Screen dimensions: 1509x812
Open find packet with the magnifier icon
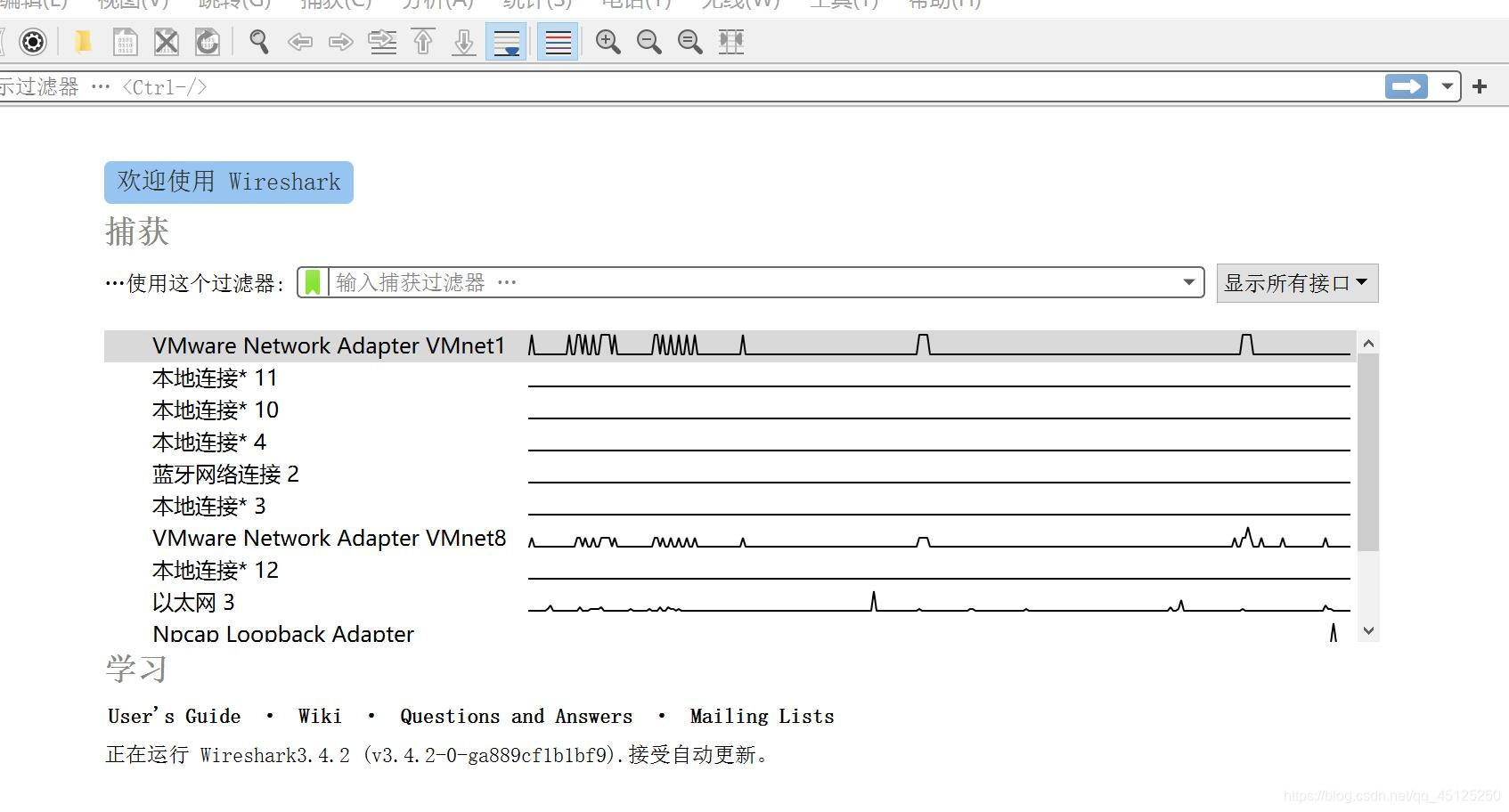(259, 42)
